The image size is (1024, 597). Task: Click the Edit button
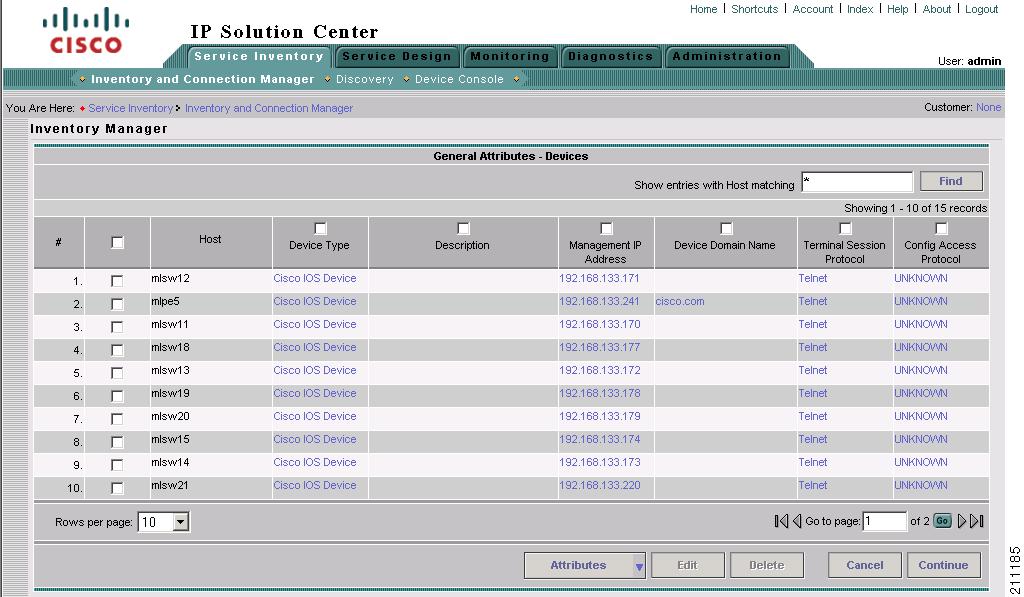pyautogui.click(x=687, y=565)
